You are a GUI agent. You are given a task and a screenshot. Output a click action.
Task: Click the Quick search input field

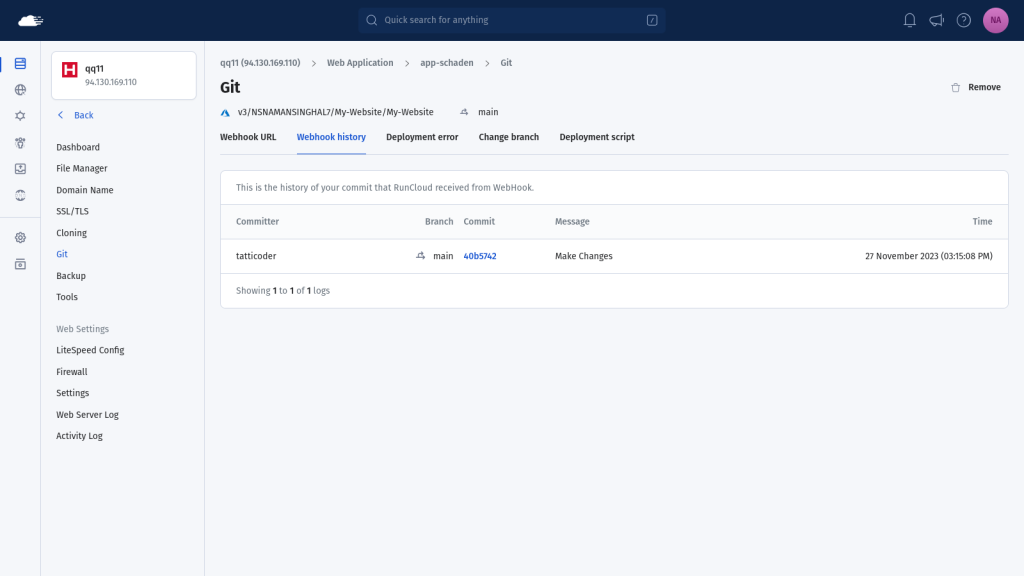(511, 20)
